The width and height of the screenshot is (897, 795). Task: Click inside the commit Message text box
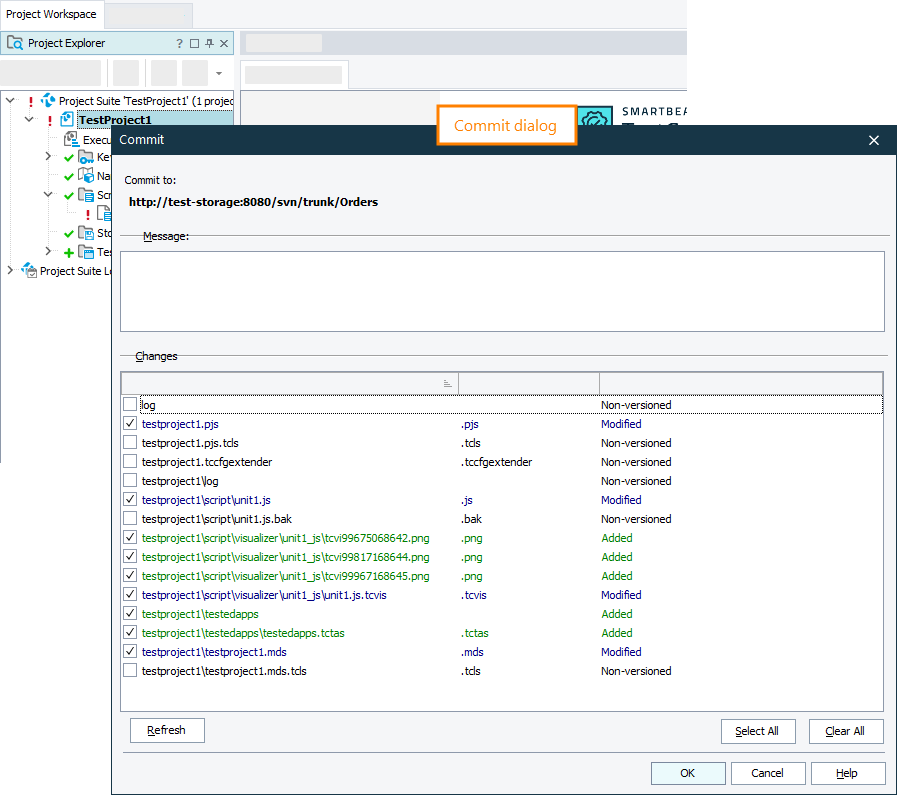[x=502, y=291]
